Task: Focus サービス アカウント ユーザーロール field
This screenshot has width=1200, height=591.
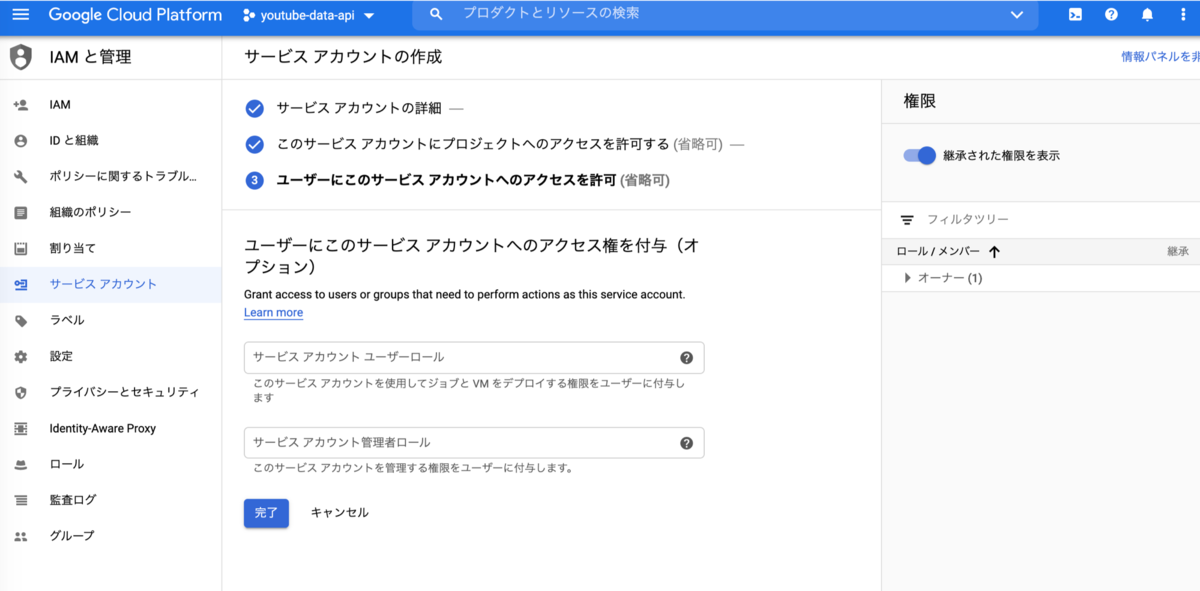Action: 474,357
